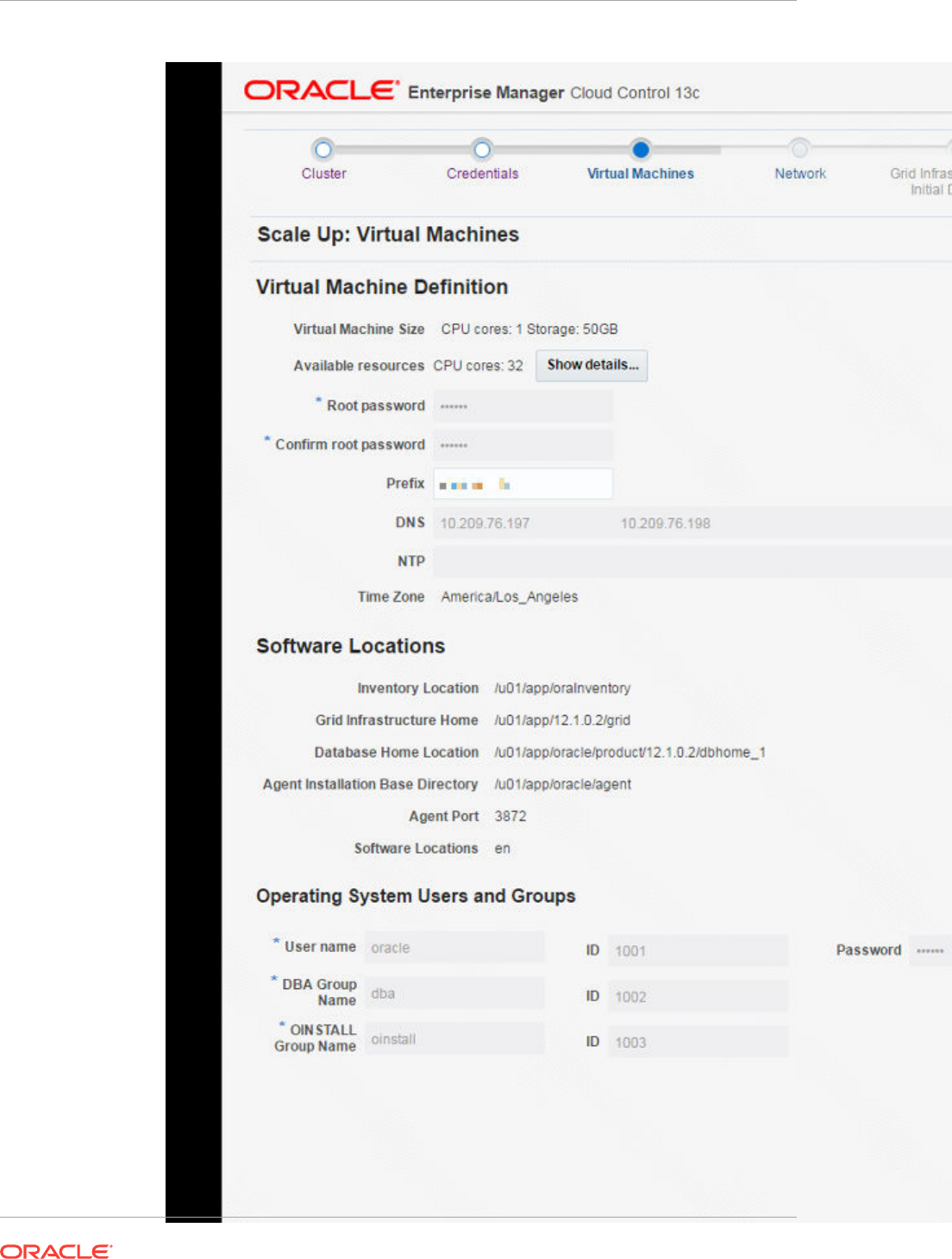952x1259 pixels.
Task: Click the Network step circle
Action: tap(799, 149)
